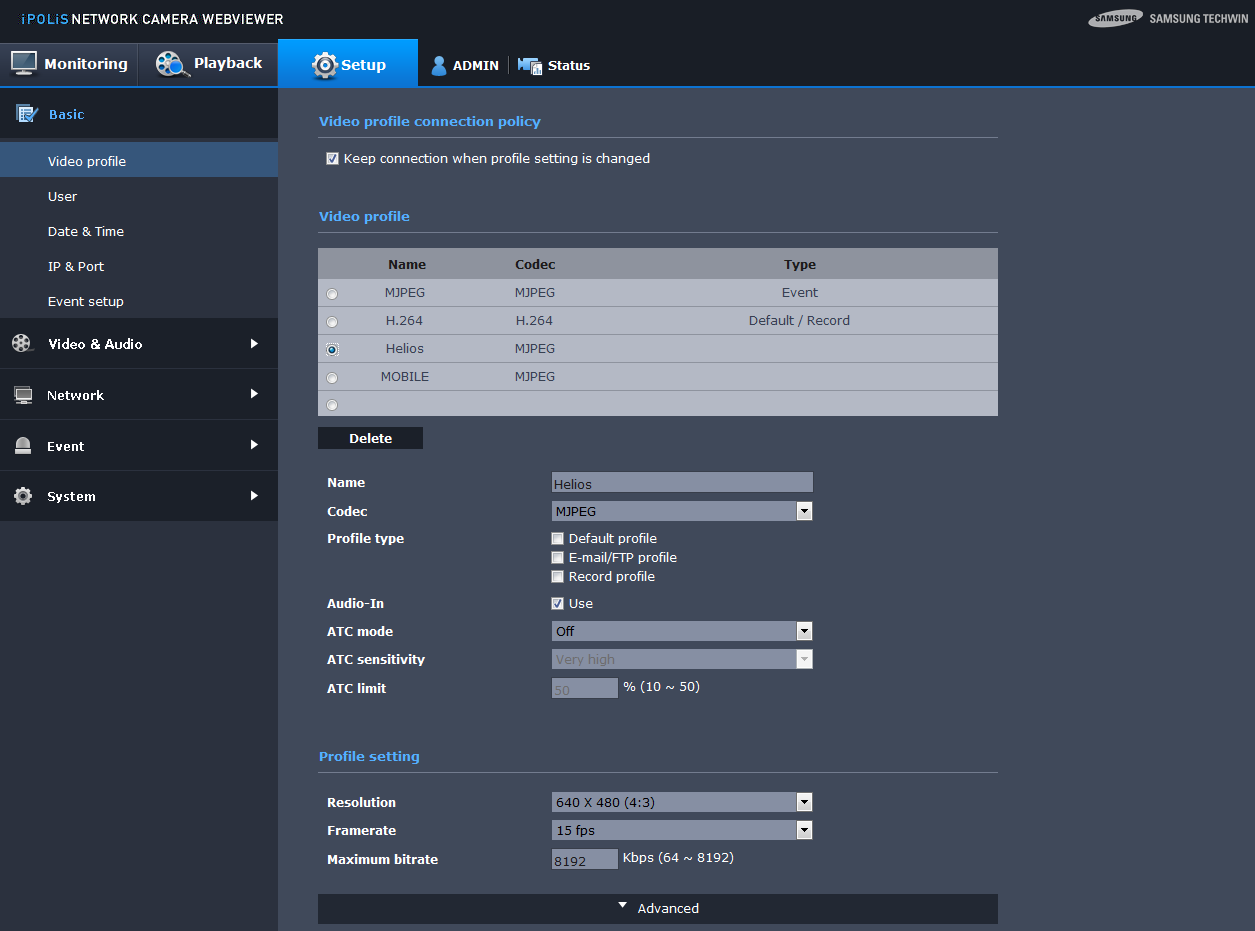The image size is (1255, 931).
Task: Click the Maximum bitrate input field
Action: pyautogui.click(x=584, y=860)
